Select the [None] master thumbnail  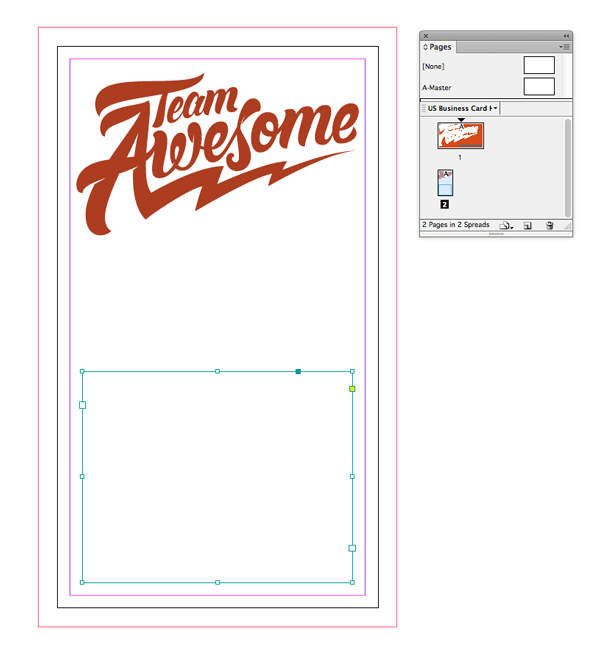[x=539, y=66]
